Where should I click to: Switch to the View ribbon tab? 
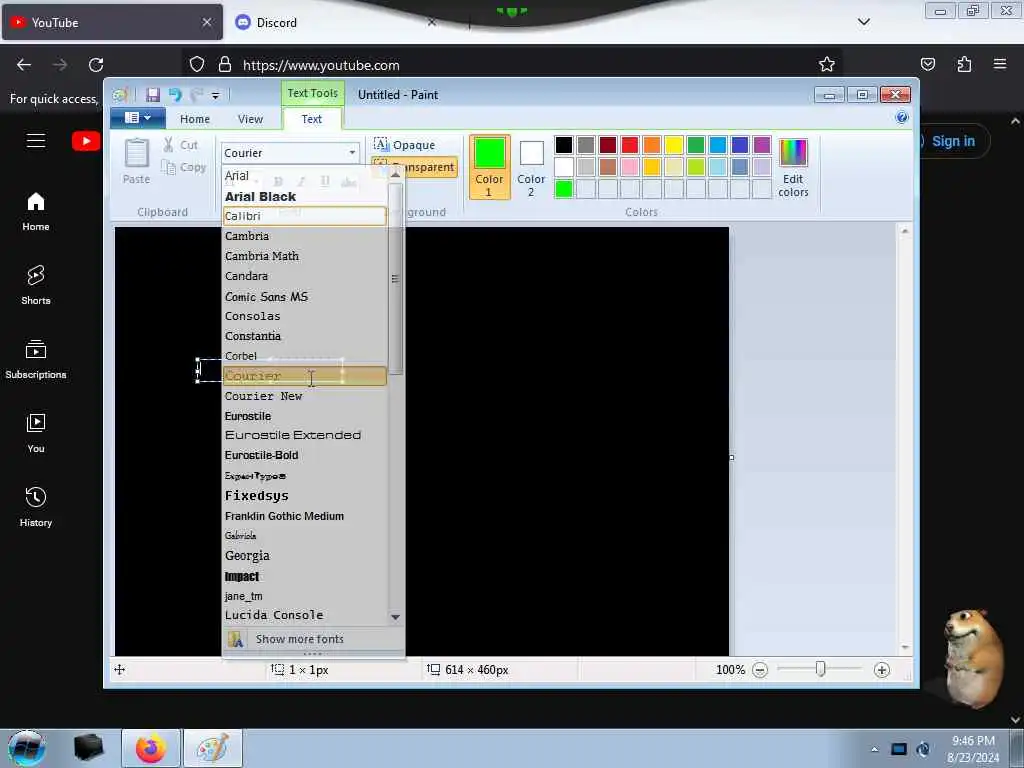coord(250,119)
